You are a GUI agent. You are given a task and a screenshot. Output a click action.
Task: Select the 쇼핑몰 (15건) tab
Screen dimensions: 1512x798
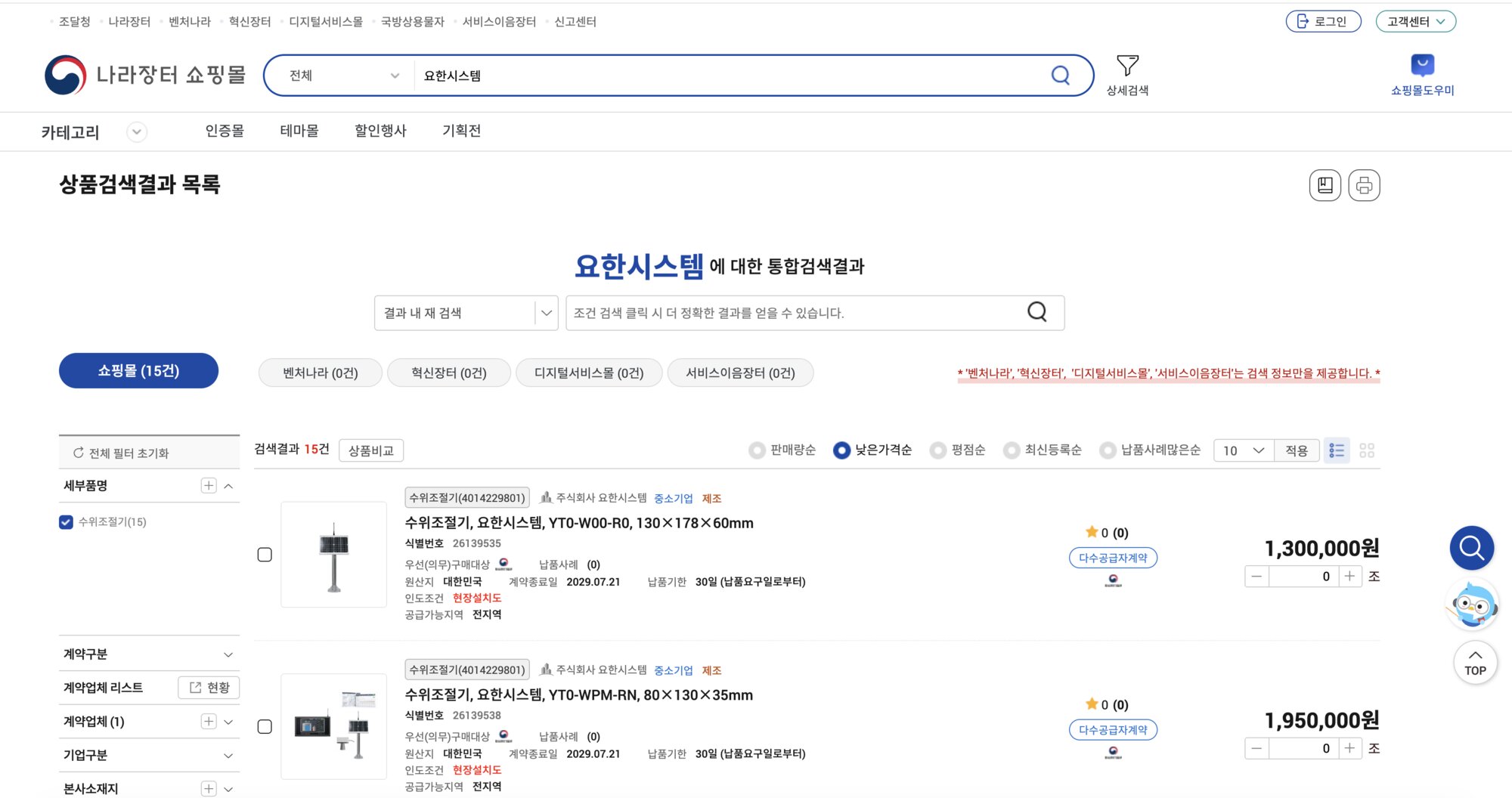point(138,370)
